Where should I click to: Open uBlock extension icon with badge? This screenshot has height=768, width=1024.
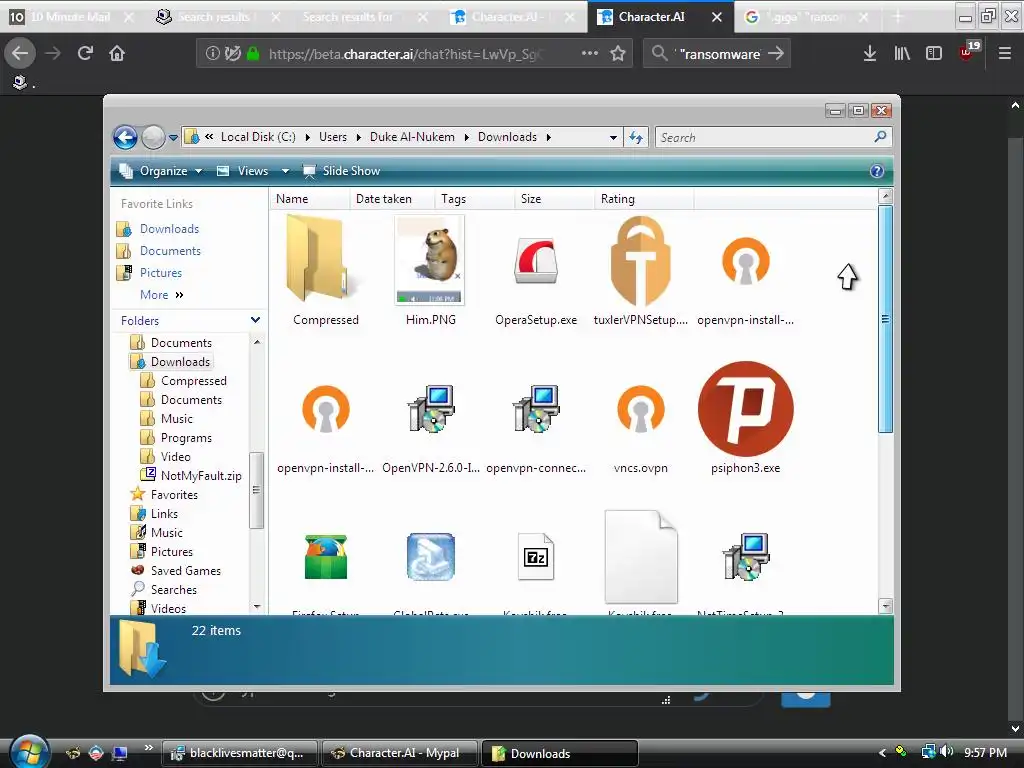pyautogui.click(x=968, y=52)
